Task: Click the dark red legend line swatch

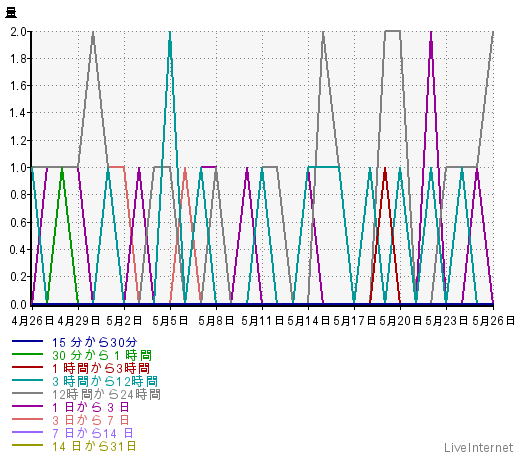Action: tap(27, 367)
